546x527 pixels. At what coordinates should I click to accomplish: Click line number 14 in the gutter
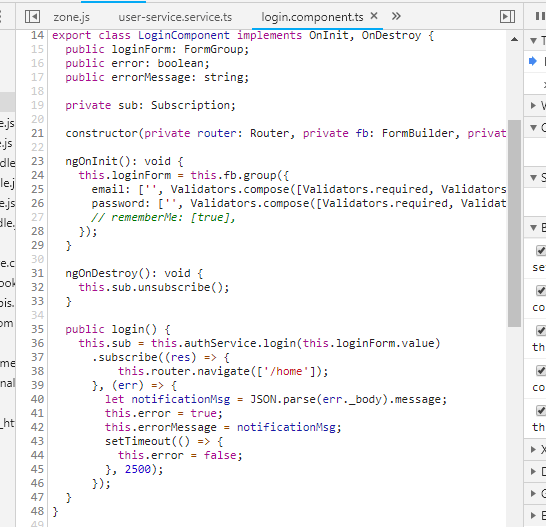click(x=37, y=35)
